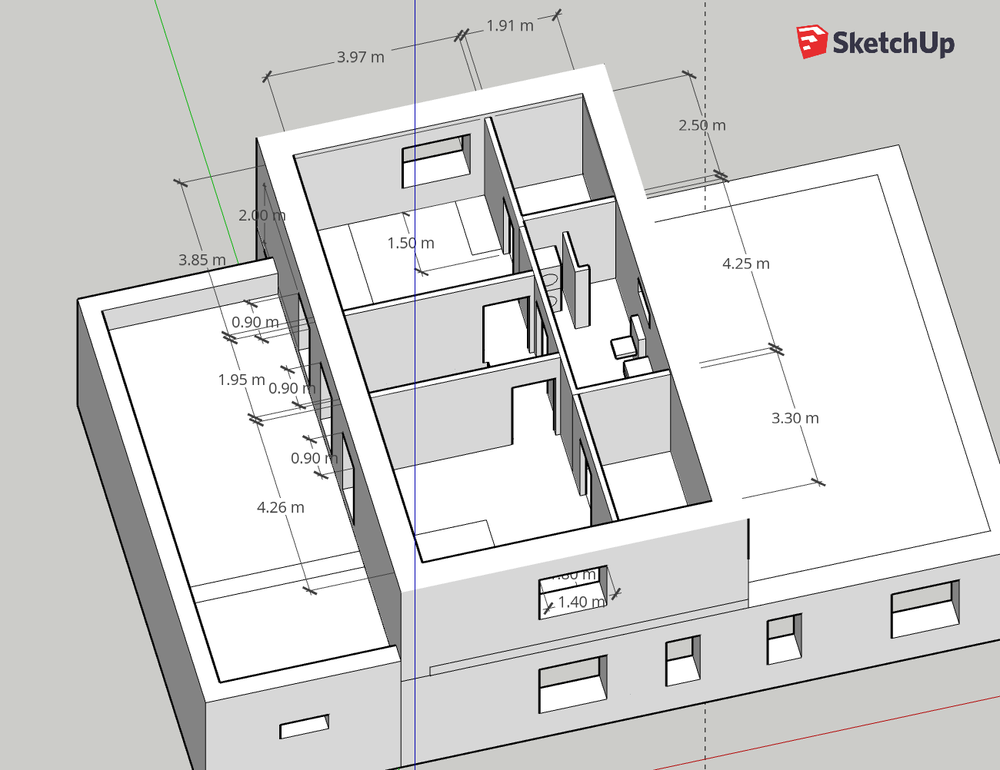Select the 1.95 m dimension annotation

240,379
